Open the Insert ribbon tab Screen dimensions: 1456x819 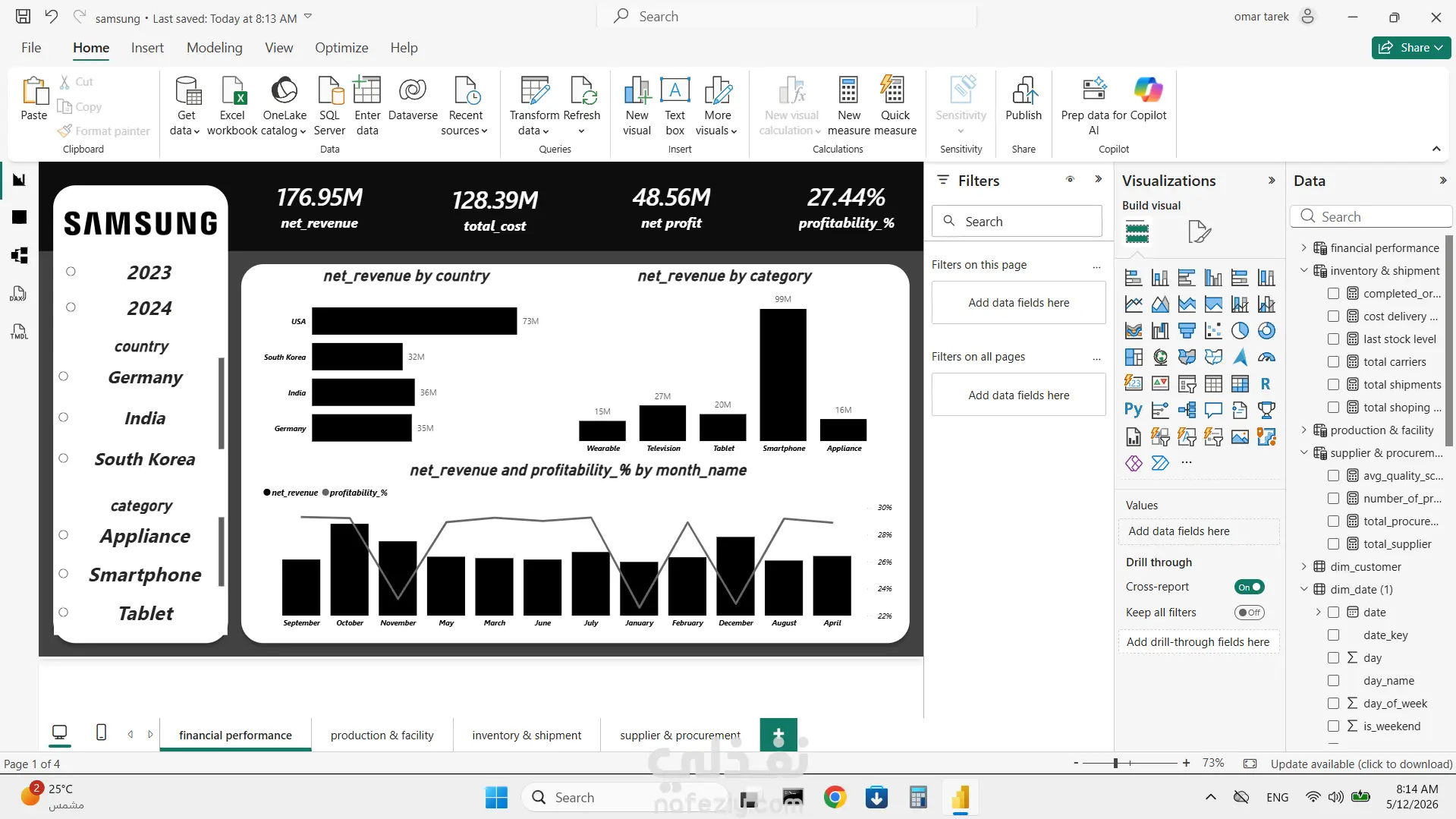(147, 48)
